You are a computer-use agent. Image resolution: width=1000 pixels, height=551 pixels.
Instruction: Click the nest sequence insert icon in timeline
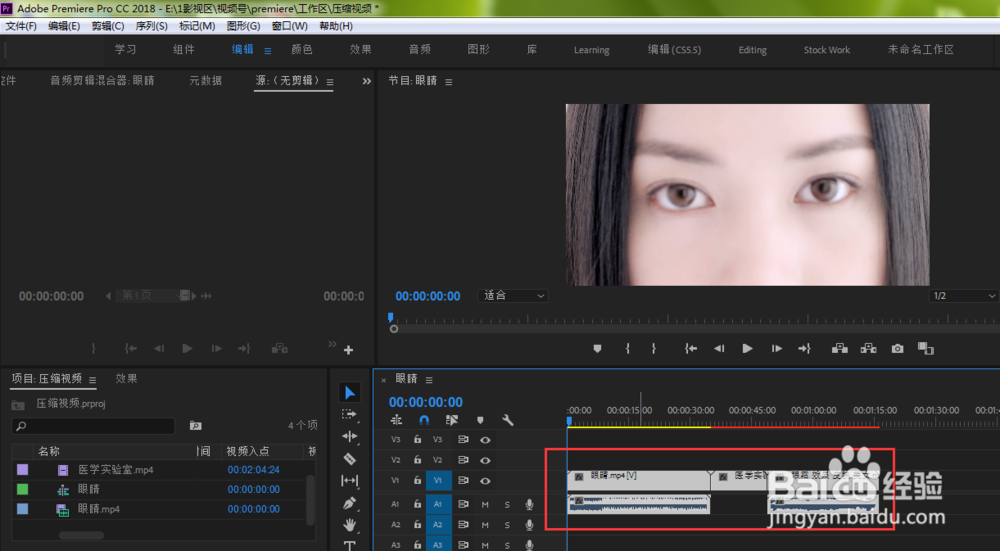[396, 420]
